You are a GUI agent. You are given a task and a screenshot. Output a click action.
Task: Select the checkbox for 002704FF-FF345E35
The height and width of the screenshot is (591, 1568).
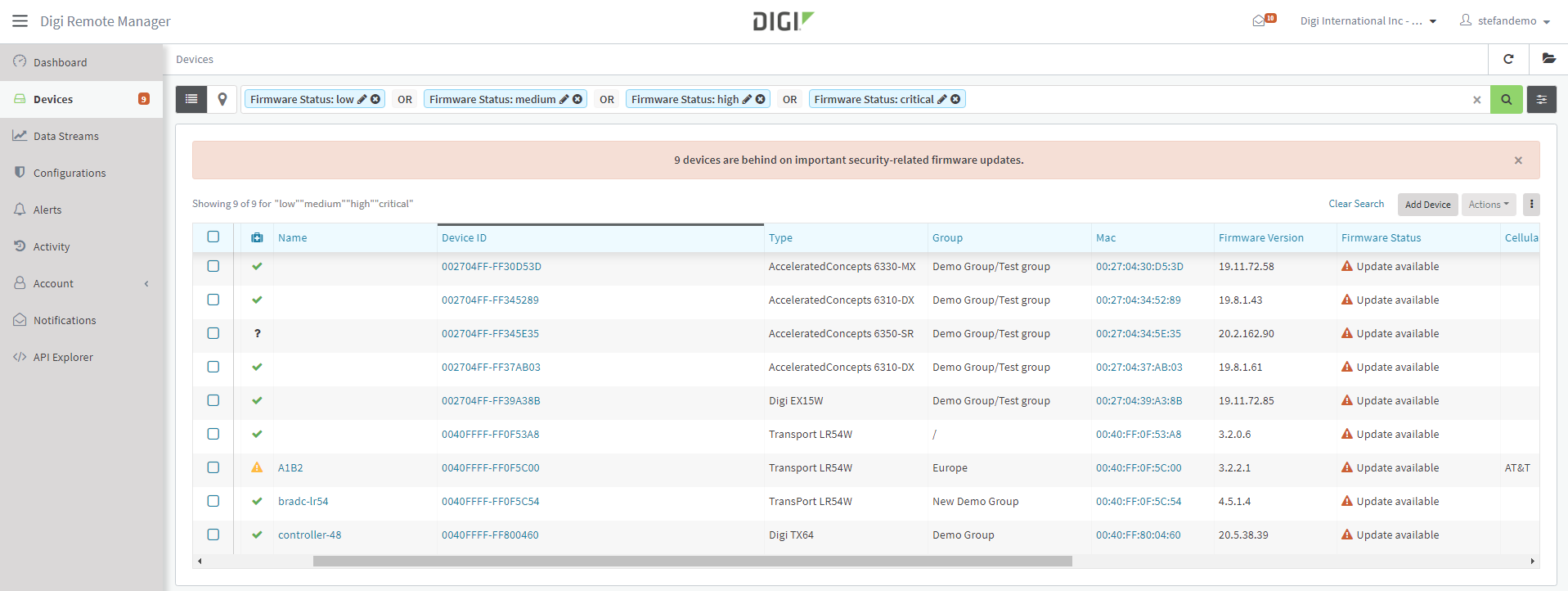pos(213,333)
